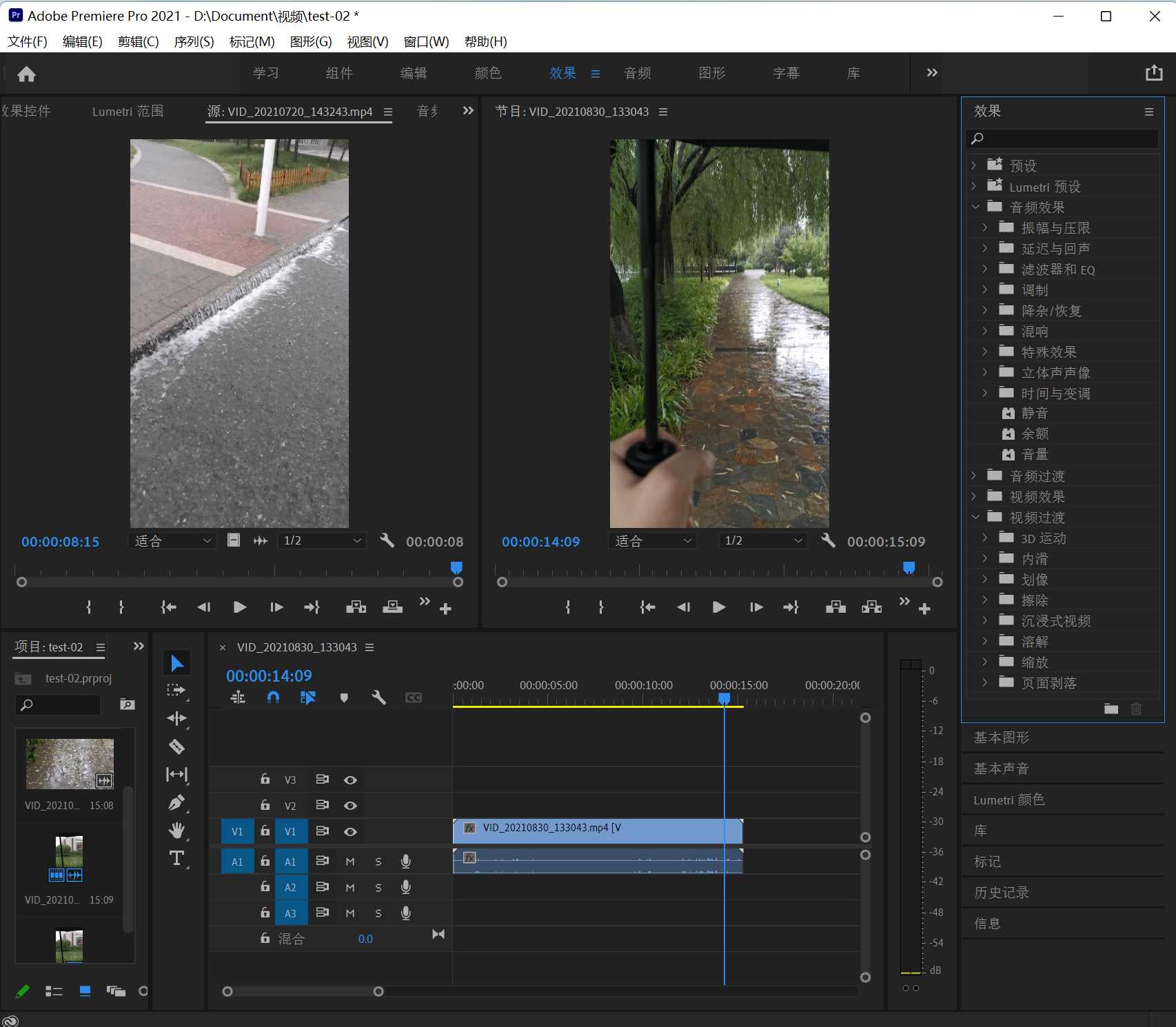The image size is (1176, 1027).
Task: Open timeline display settings wrench icon
Action: (x=378, y=698)
